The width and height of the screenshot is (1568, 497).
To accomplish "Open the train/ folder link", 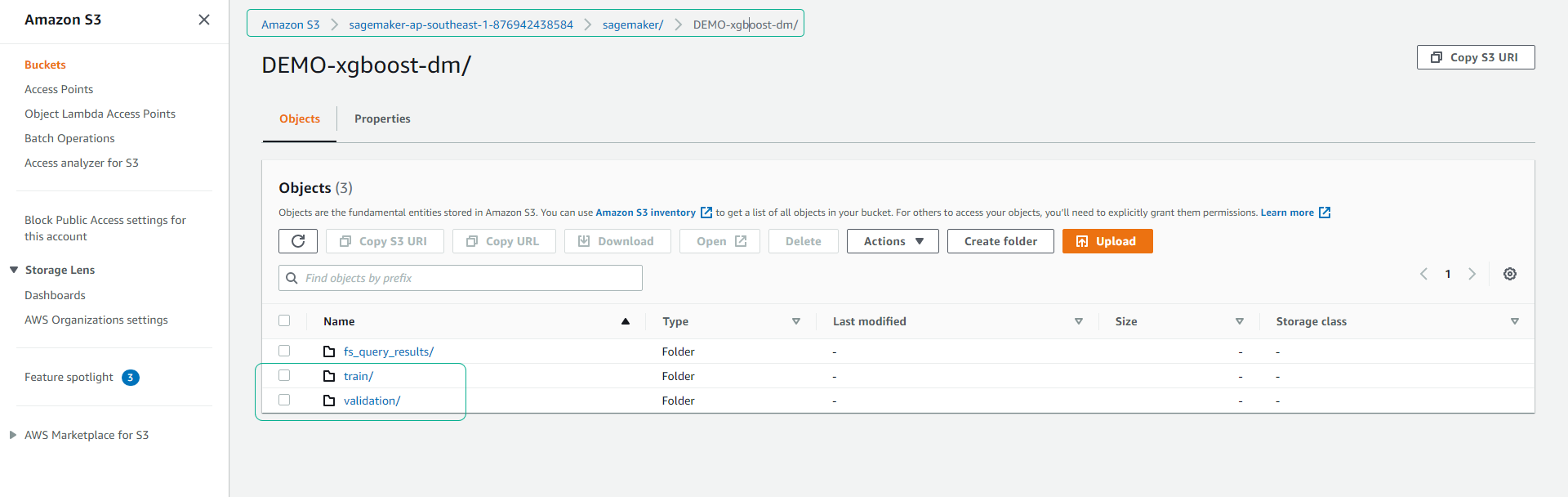I will (359, 376).
